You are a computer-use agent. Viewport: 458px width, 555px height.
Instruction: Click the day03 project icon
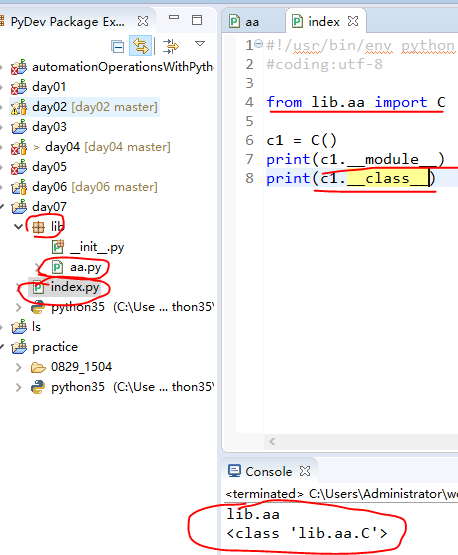pyautogui.click(x=19, y=127)
